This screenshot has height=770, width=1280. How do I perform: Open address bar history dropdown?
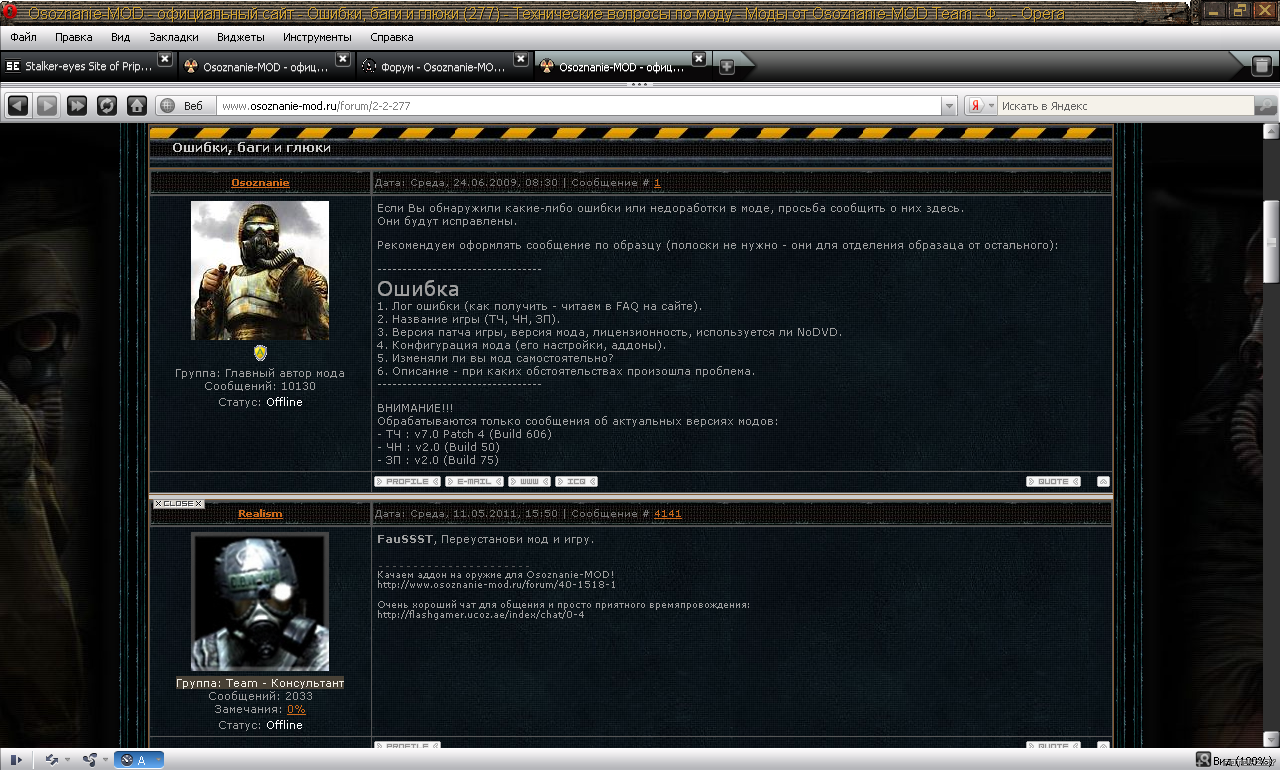949,106
